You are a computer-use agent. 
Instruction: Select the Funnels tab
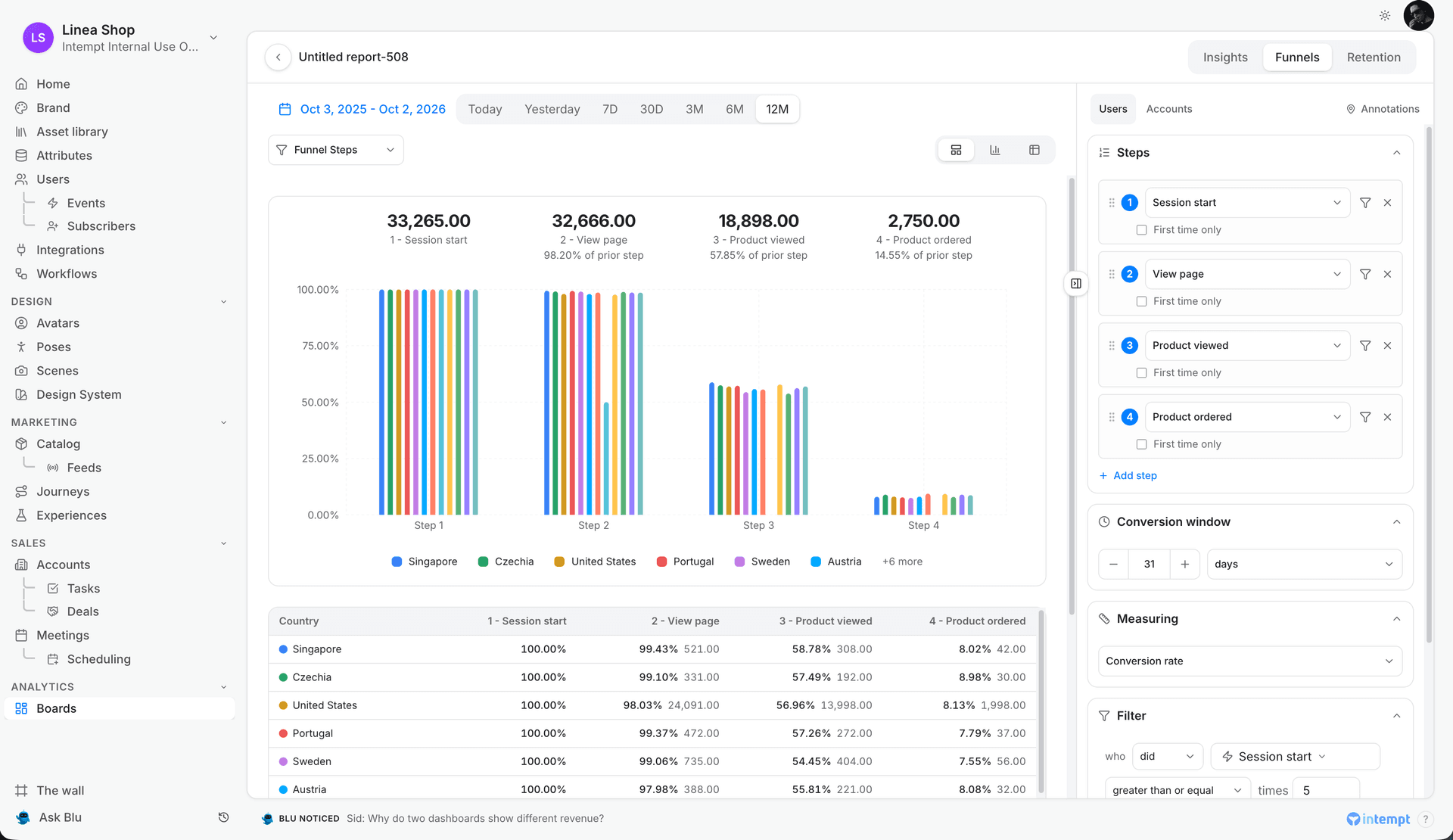(x=1297, y=58)
